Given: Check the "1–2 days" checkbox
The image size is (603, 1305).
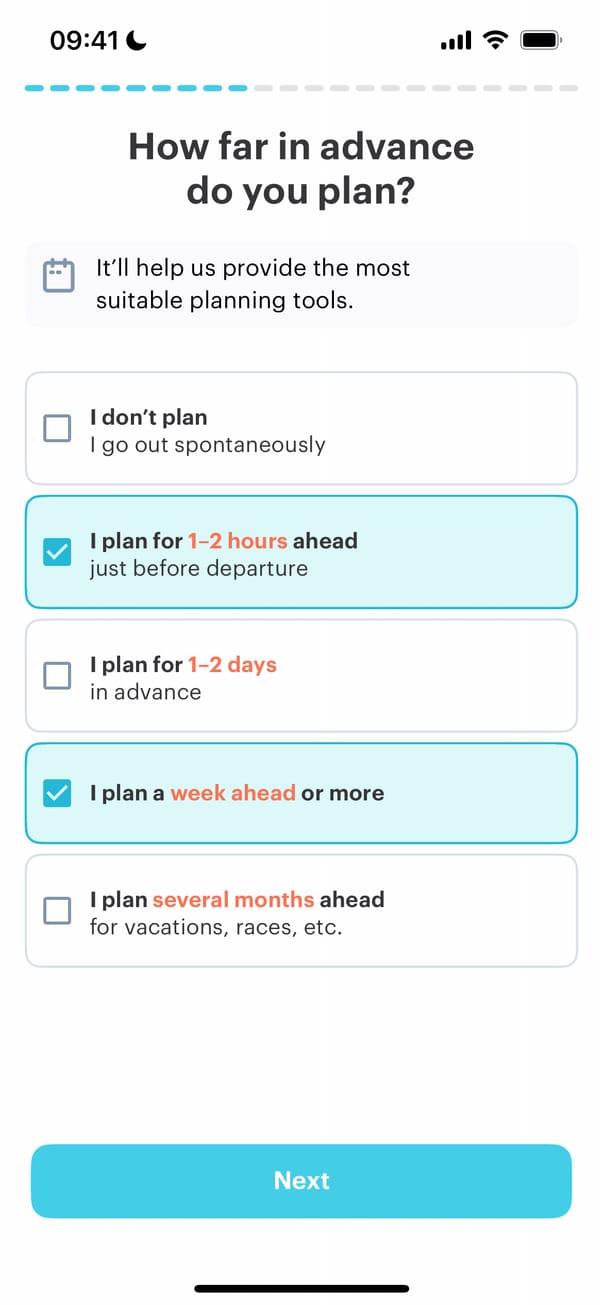Looking at the screenshot, I should [58, 676].
